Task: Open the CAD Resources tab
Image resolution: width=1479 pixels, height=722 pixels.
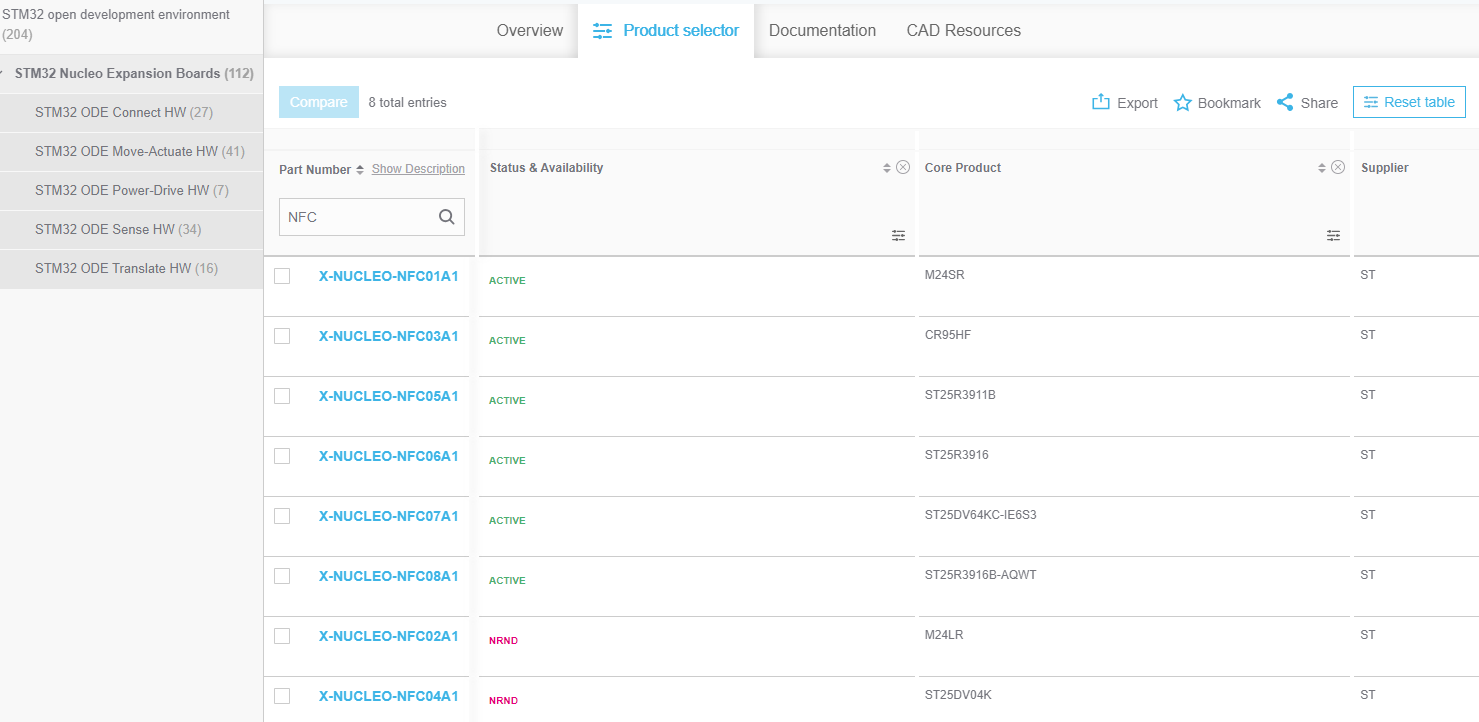Action: pos(963,30)
